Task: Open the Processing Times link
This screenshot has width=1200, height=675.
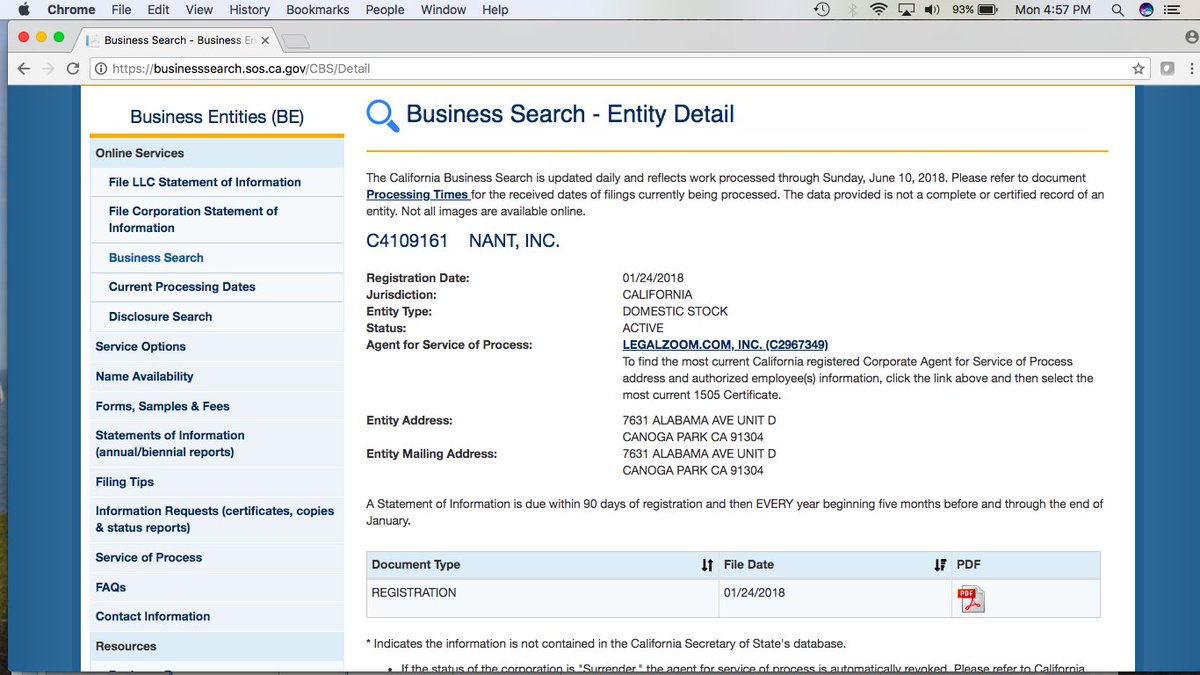Action: click(418, 194)
